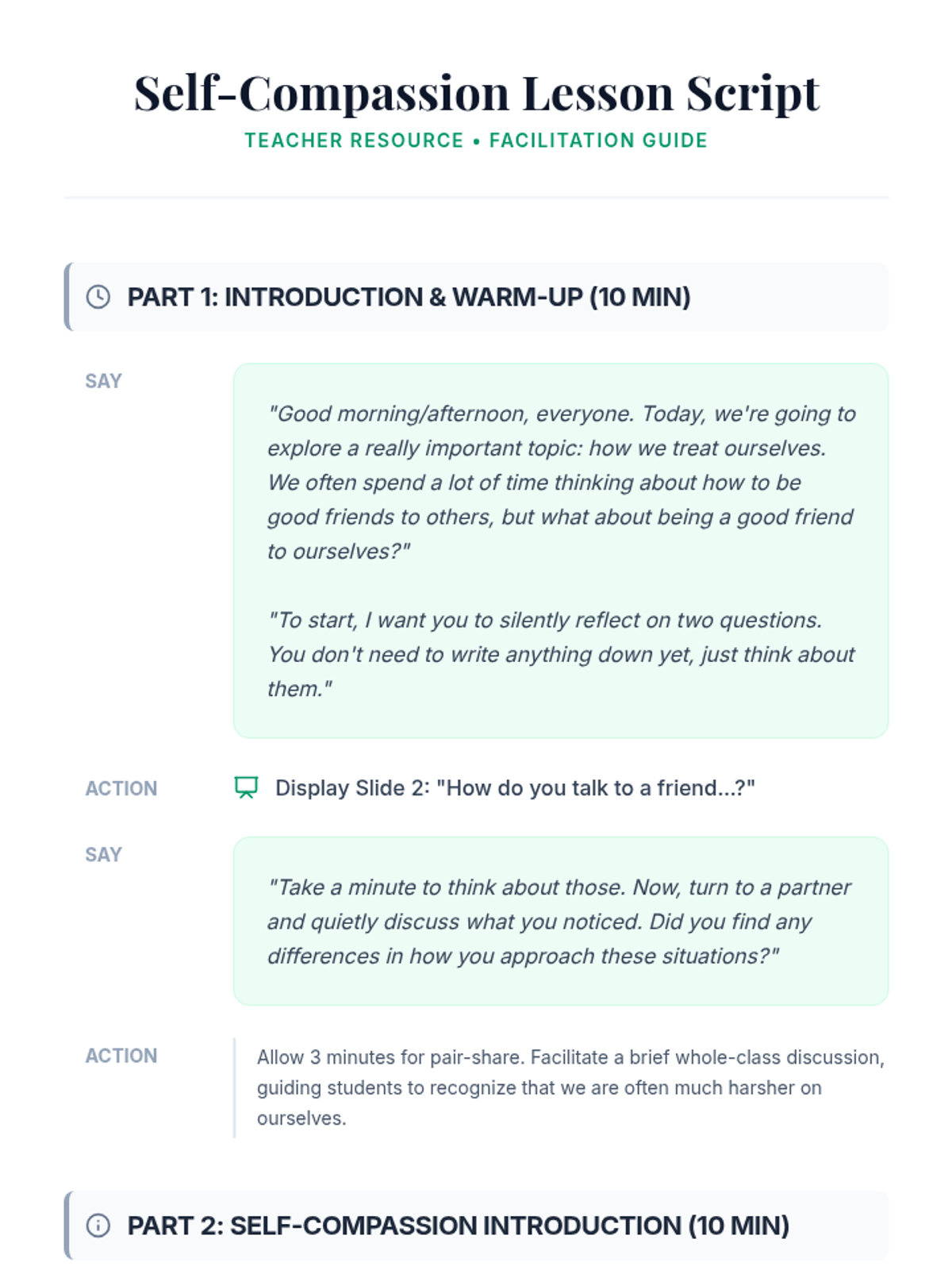Screen dimensions: 952x1270
Task: Click the left accent bar of Part 1 header
Action: click(x=67, y=297)
